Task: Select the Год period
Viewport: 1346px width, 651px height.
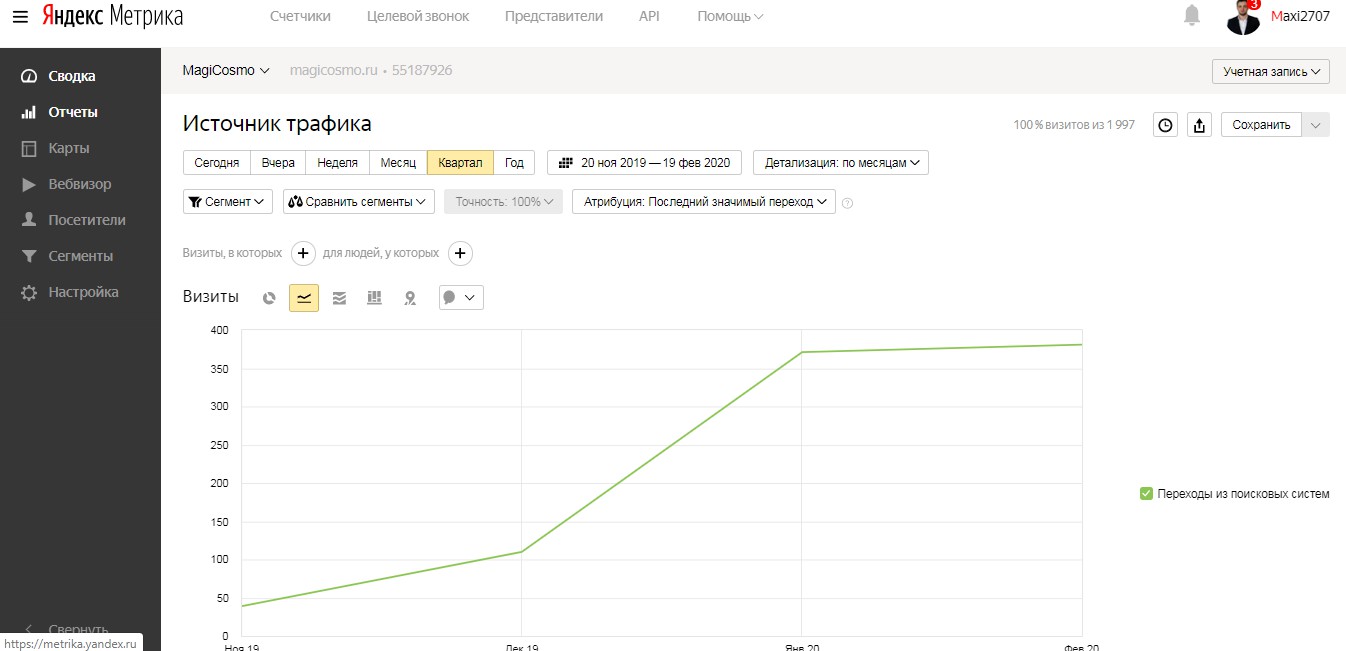Action: (514, 163)
